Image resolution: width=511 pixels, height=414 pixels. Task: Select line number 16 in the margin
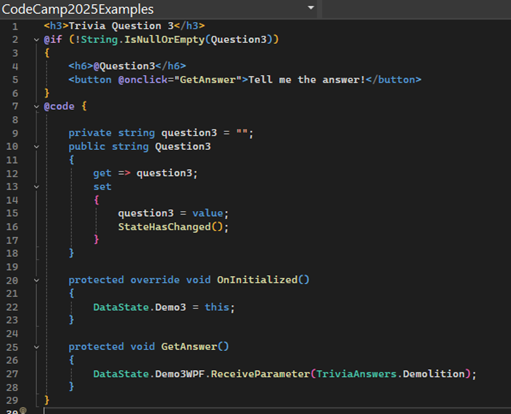point(12,227)
